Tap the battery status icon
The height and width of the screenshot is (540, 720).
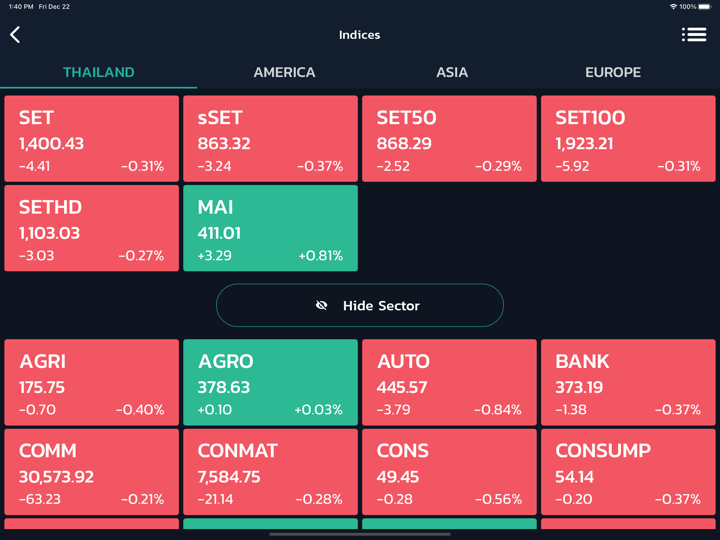[704, 7]
